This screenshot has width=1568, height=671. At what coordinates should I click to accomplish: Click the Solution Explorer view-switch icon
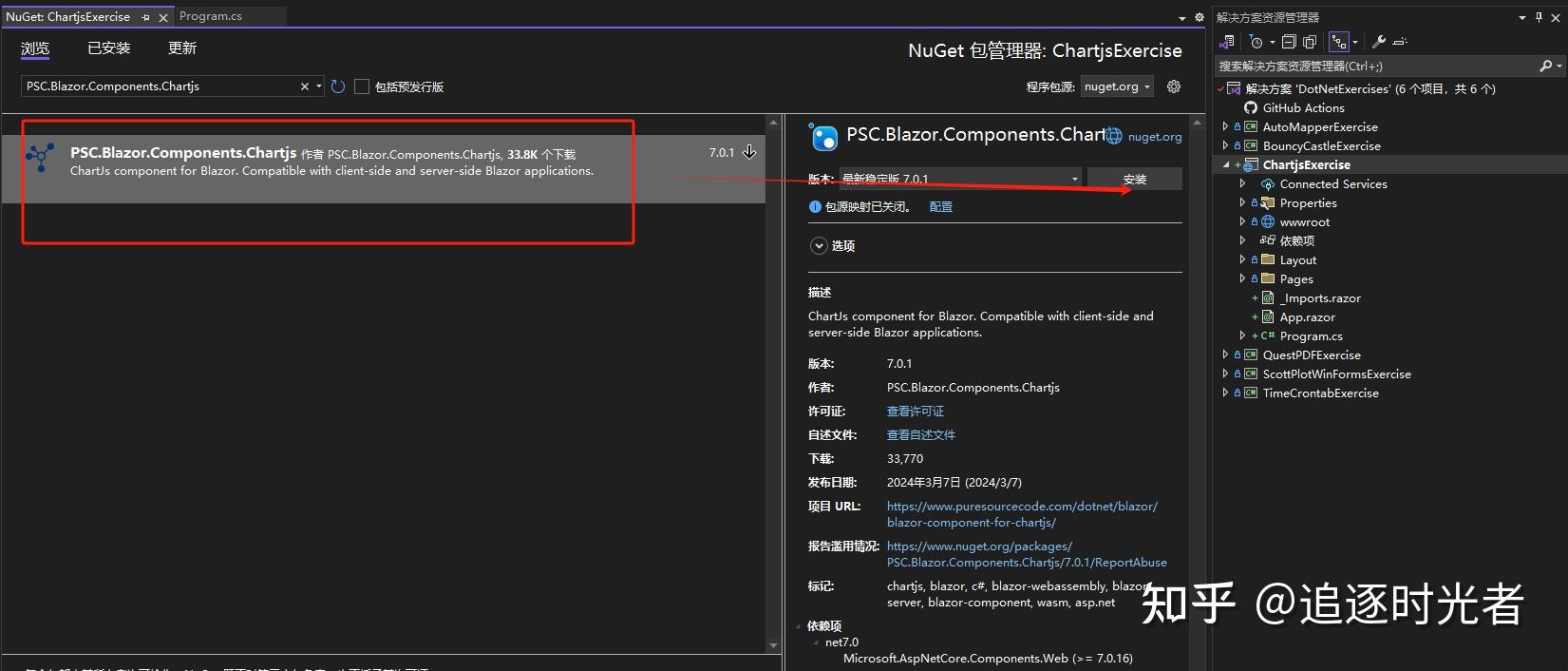coord(1226,42)
